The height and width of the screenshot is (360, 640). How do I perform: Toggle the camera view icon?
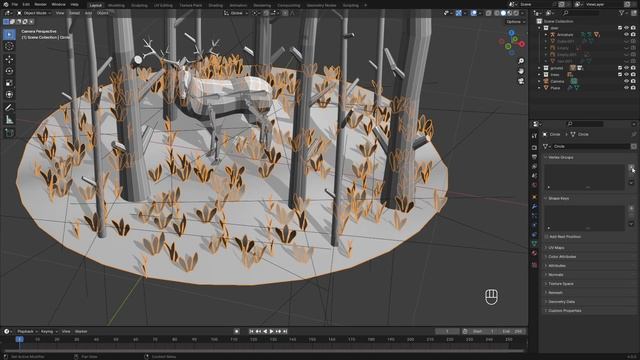tap(521, 81)
